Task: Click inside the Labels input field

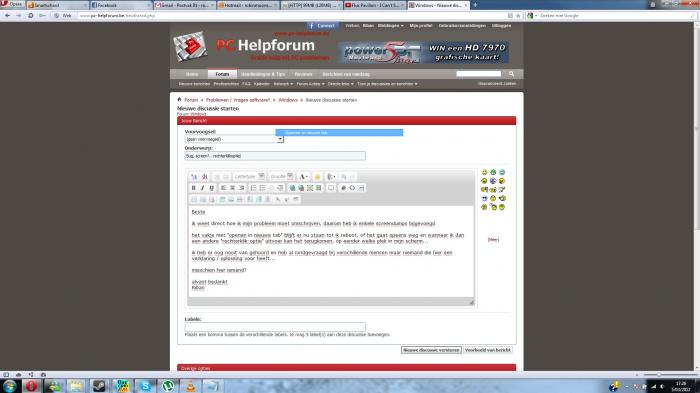Action: click(x=275, y=327)
